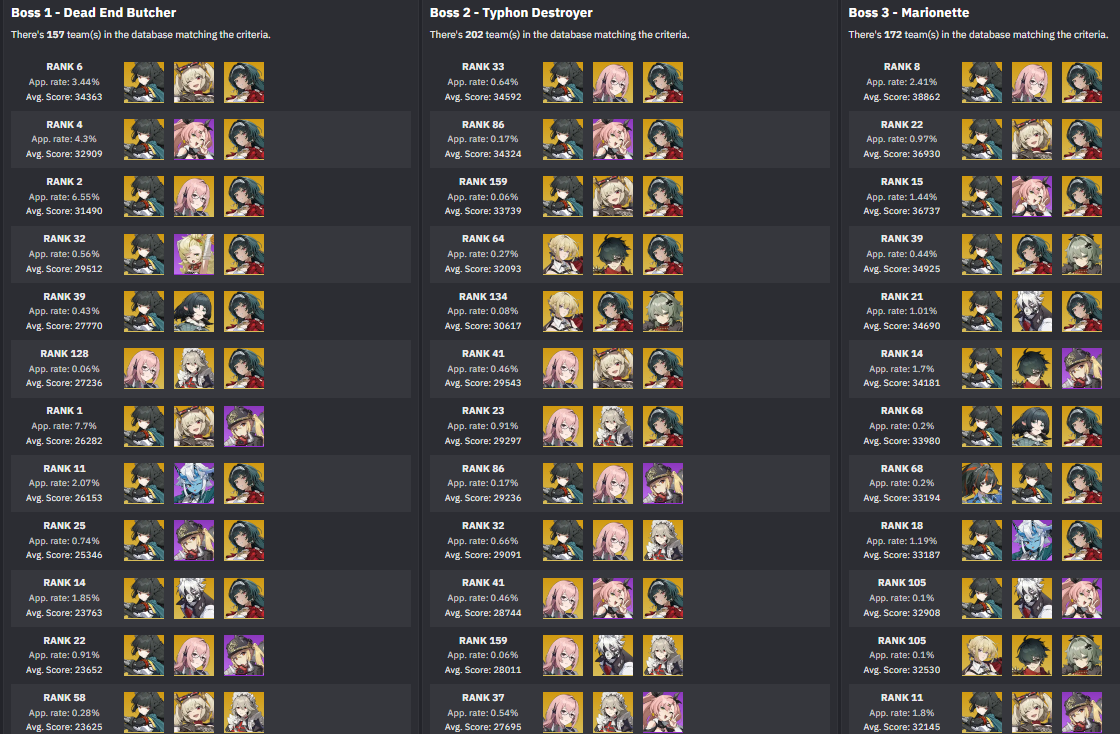Select the blue-skinned character in Dead End Butcher Rank 11
The height and width of the screenshot is (734, 1120).
[x=194, y=483]
